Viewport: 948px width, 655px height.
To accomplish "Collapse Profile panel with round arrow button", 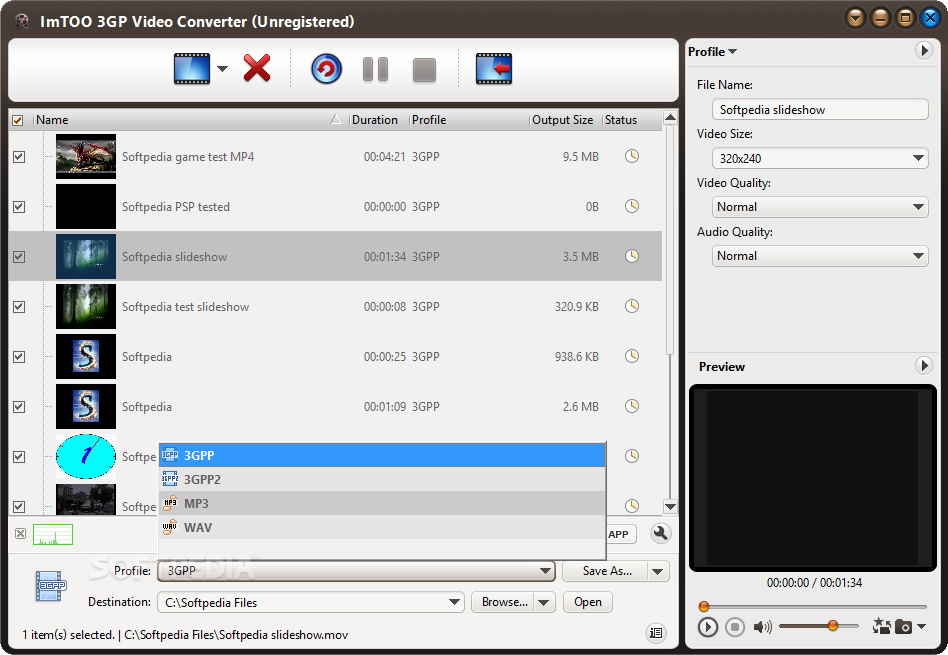I will 923,50.
